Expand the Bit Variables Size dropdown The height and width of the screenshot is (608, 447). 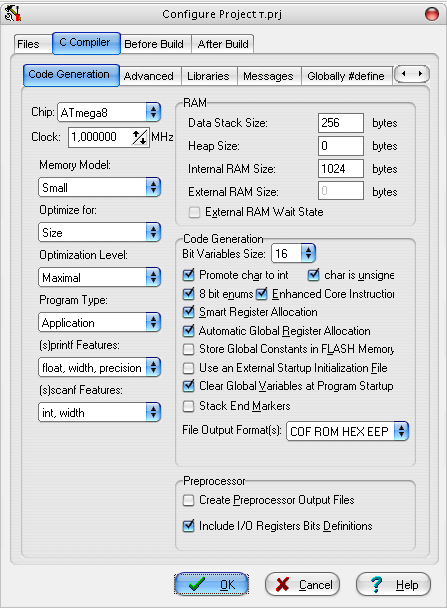[x=293, y=254]
